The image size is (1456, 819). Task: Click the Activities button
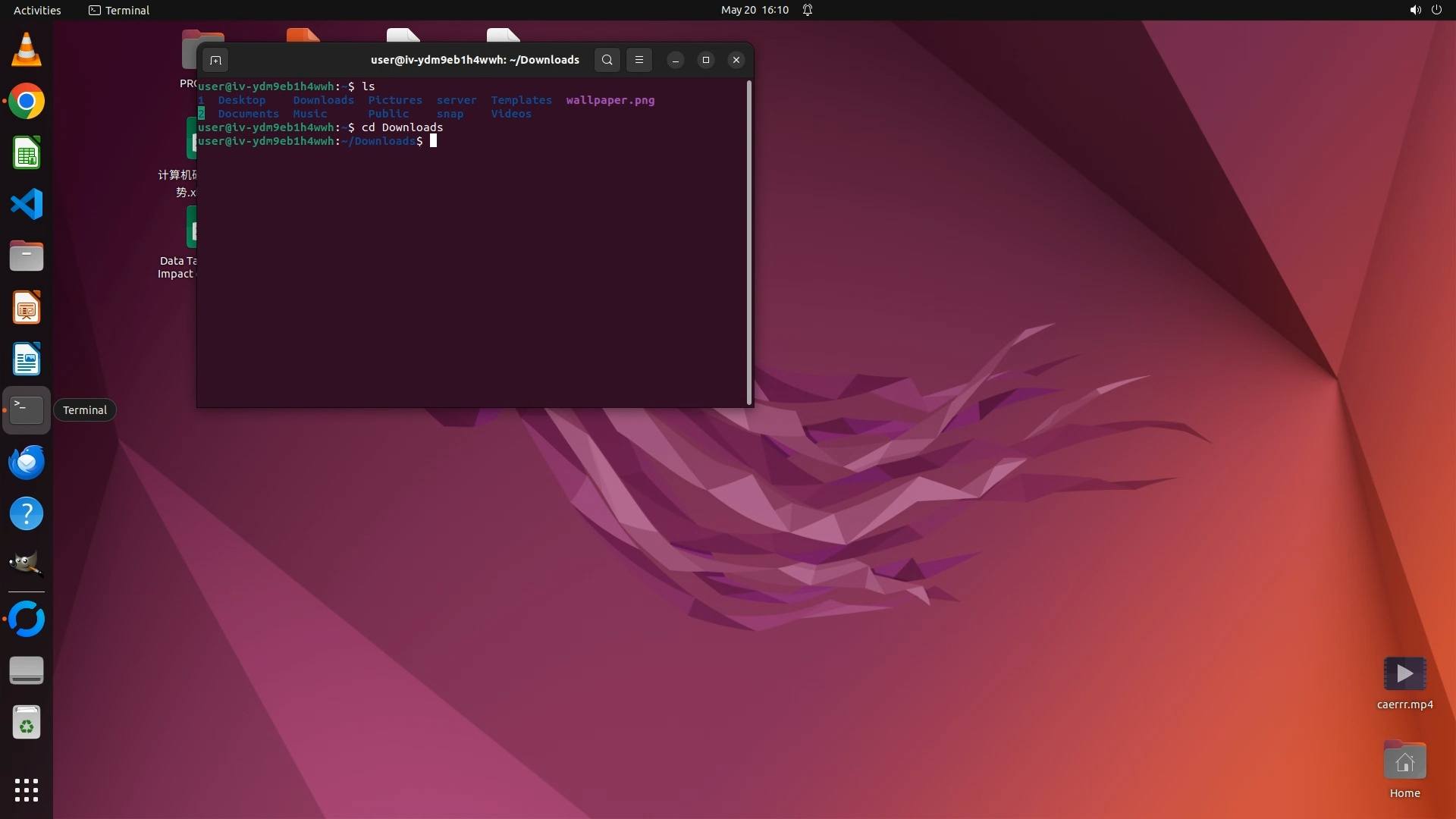37,10
